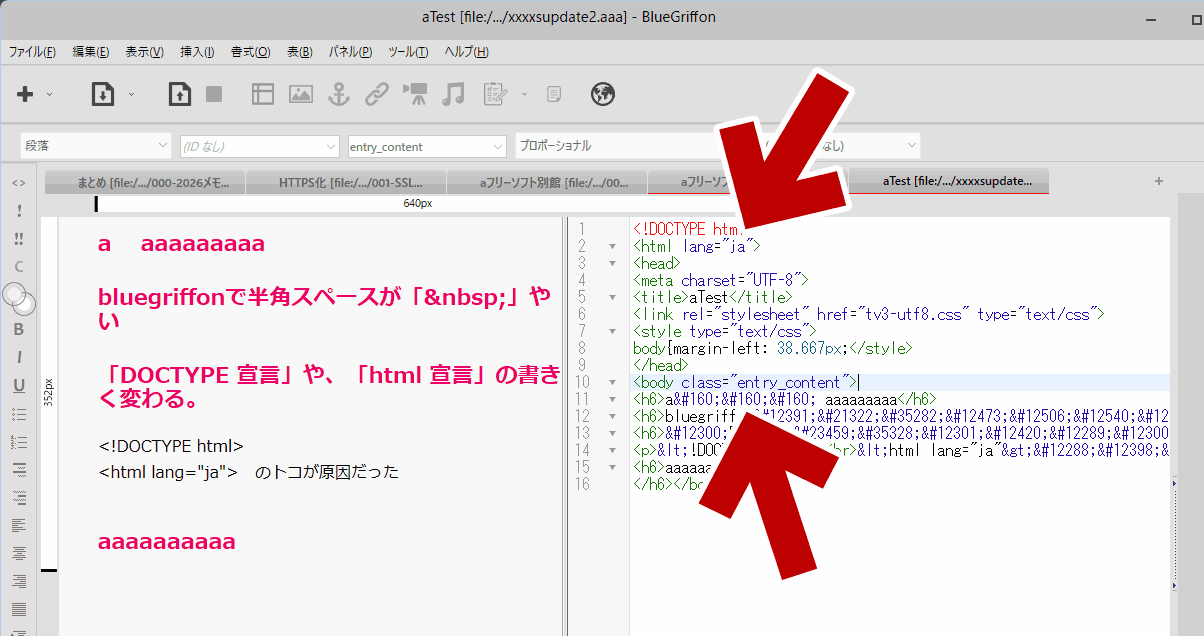Insert an image with the picture icon
Screen dimensions: 1204x636
click(x=301, y=94)
